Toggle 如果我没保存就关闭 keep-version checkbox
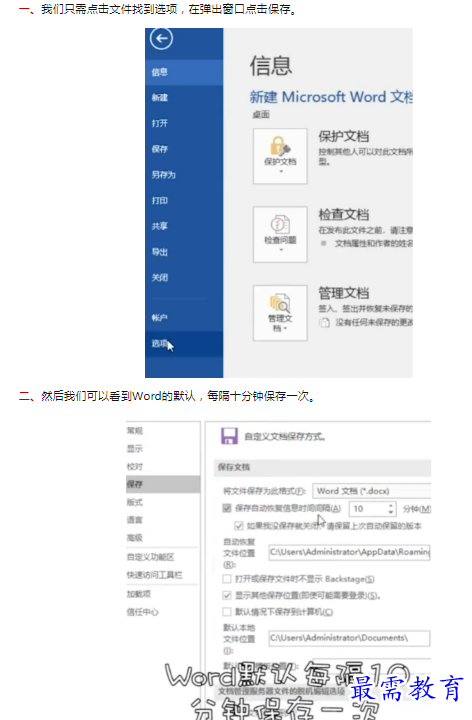Image resolution: width=472 pixels, height=720 pixels. click(239, 526)
